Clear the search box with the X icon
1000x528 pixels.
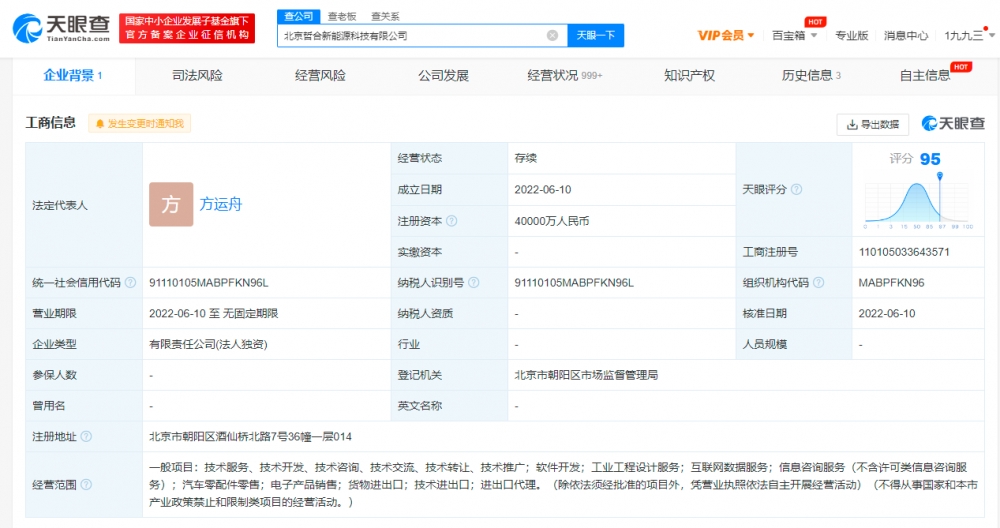pos(552,36)
